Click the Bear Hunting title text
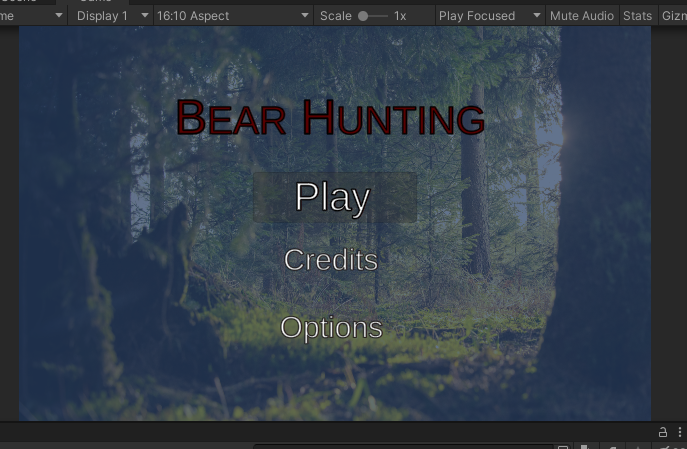The width and height of the screenshot is (687, 449). [x=331, y=117]
